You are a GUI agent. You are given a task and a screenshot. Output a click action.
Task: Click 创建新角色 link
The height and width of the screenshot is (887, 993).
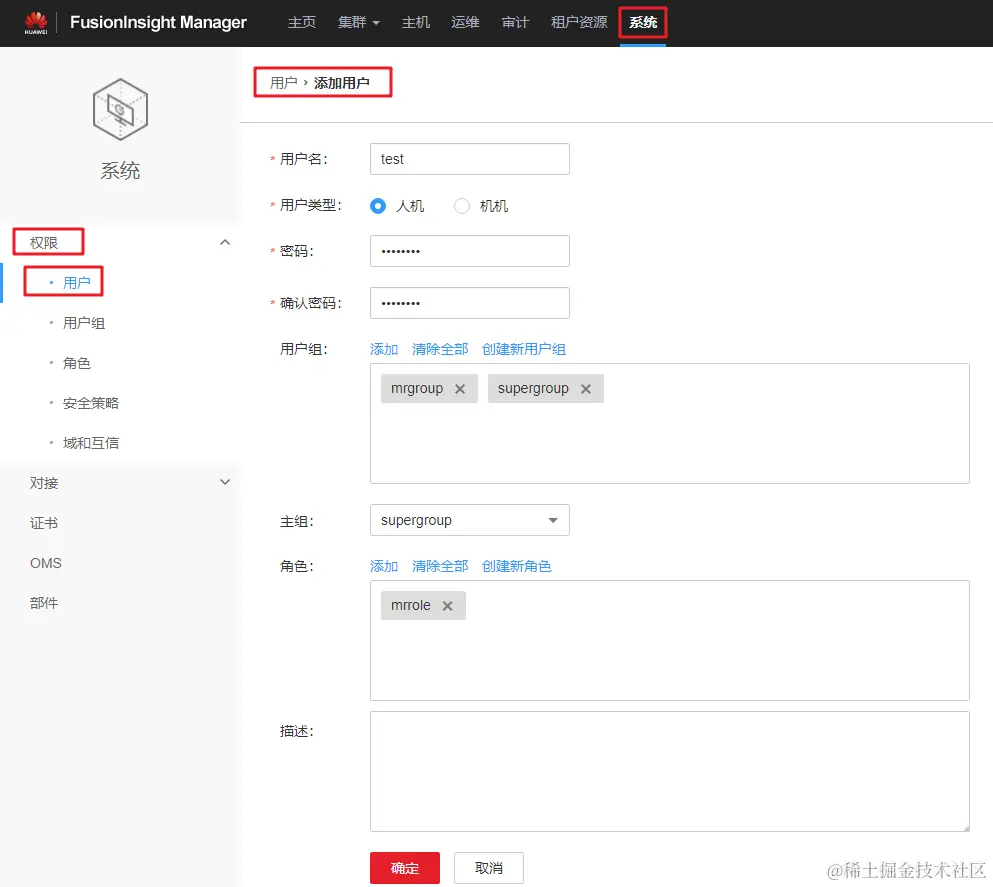click(516, 566)
